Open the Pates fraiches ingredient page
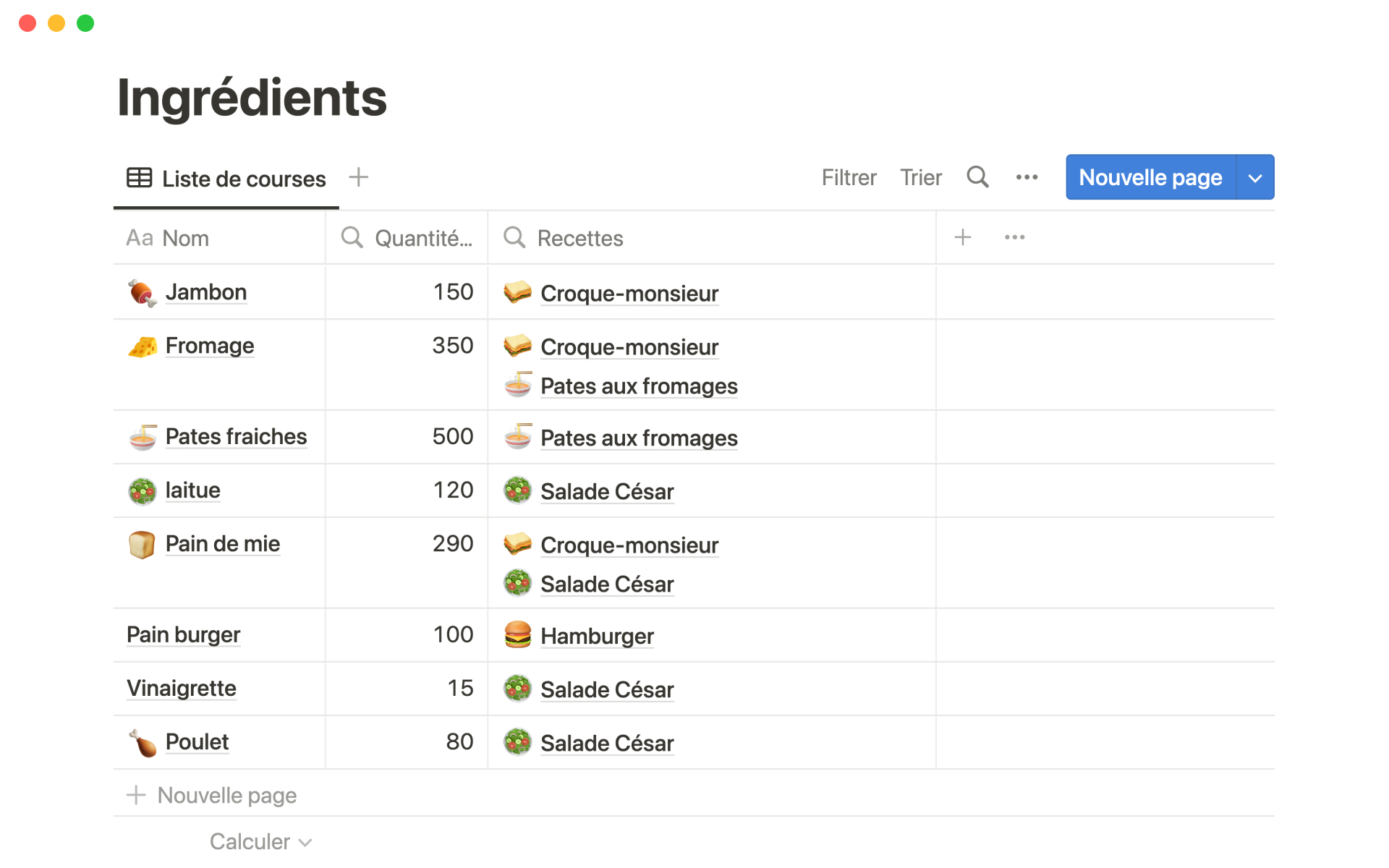Screen dimensions: 1389x868 point(236,437)
